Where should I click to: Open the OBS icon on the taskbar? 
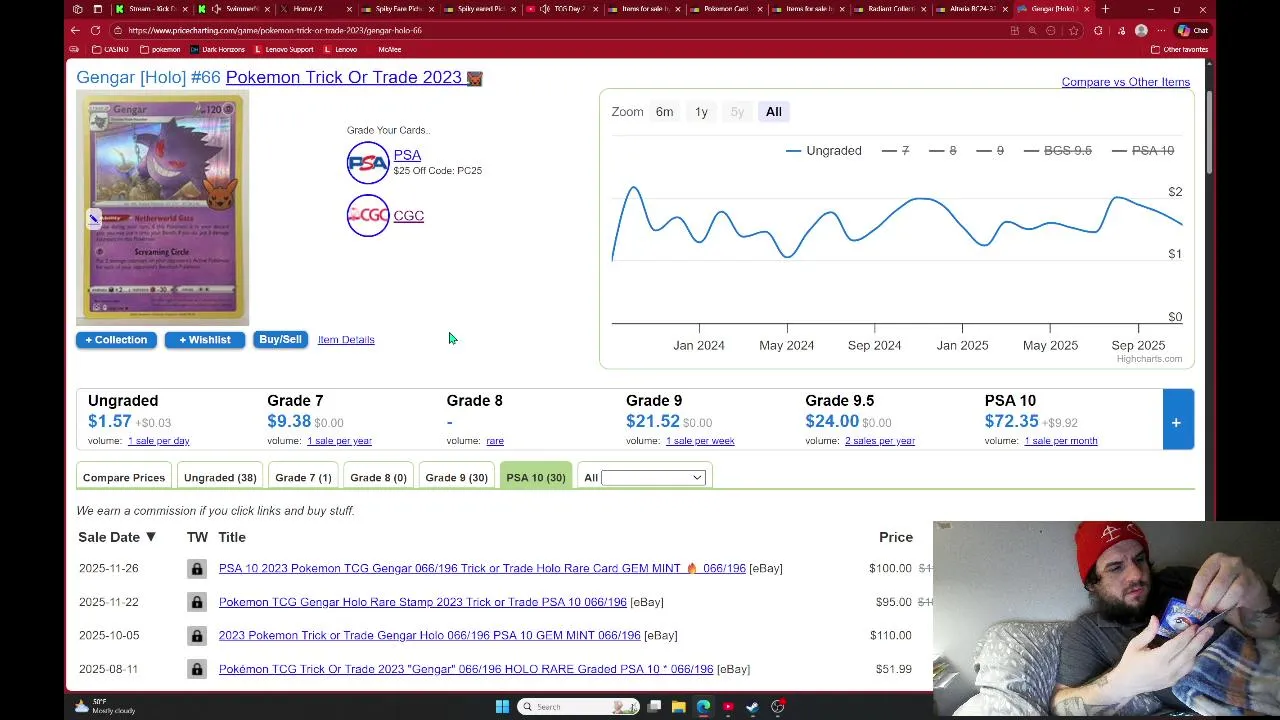coord(777,707)
